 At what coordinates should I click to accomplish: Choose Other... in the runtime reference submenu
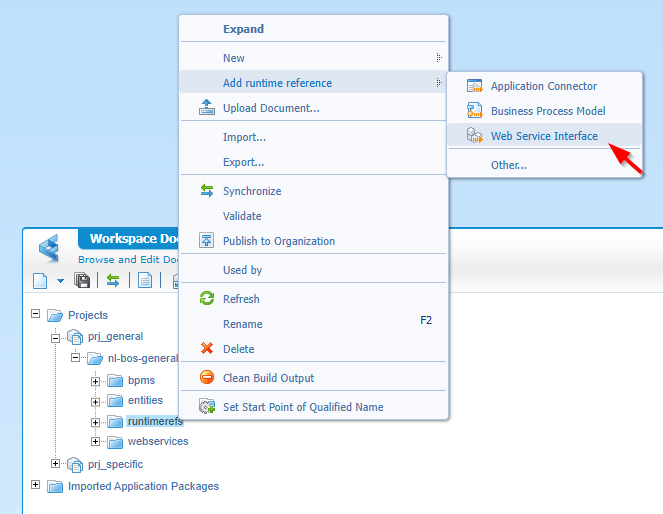click(x=508, y=165)
